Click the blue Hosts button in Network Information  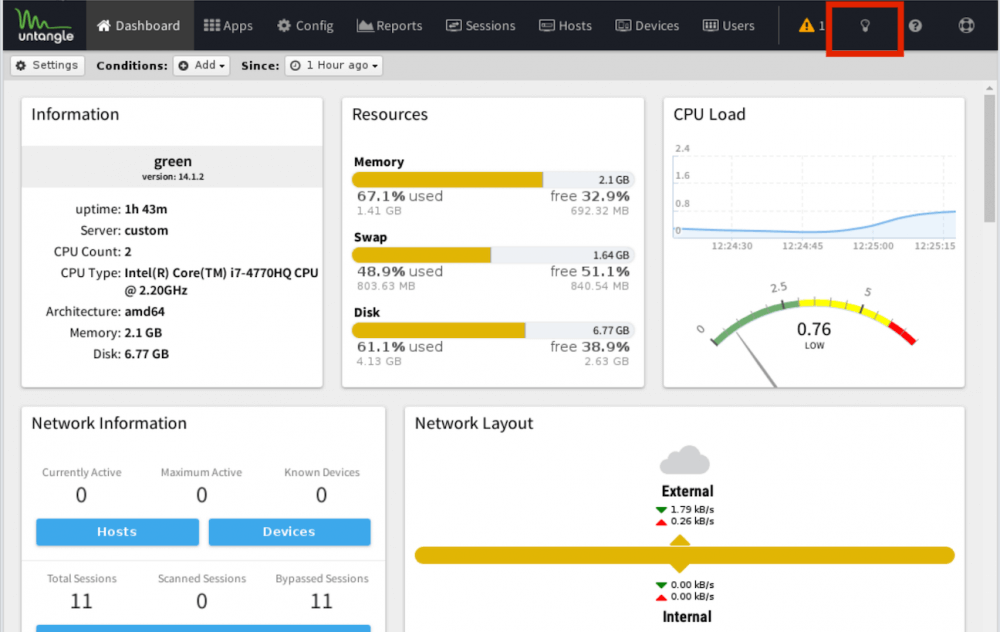coord(117,532)
